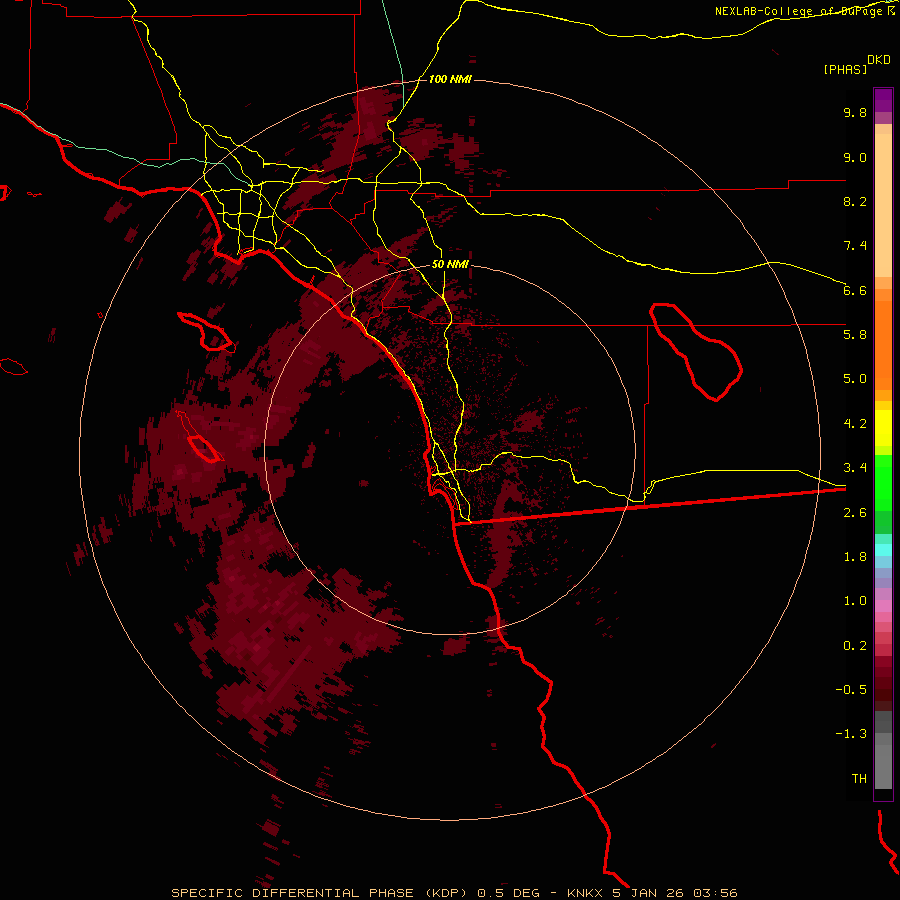Click the 0.5 DEG elevation text

tap(509, 893)
